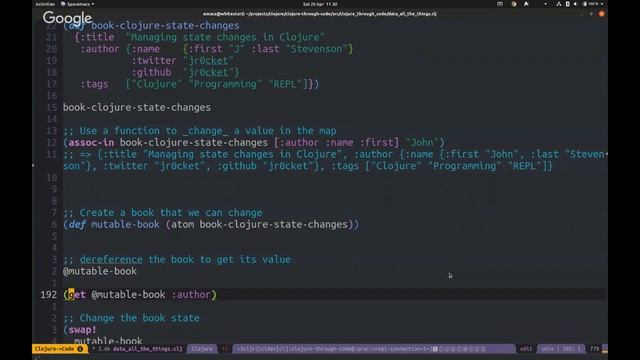Click the :first keyword in the assoc-in key path
Viewport: 640px width, 360px height.
point(376,142)
